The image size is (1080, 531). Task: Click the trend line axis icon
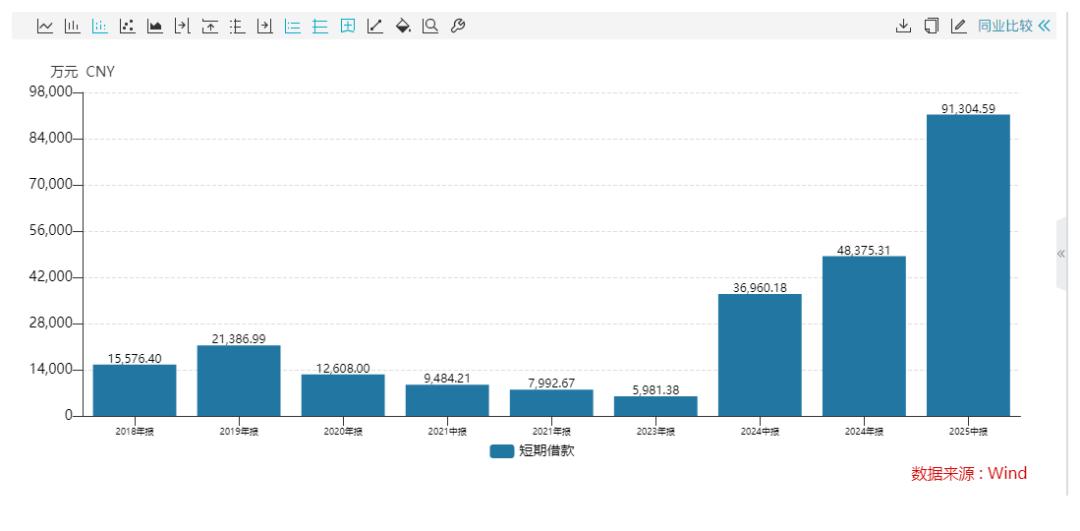tap(375, 25)
